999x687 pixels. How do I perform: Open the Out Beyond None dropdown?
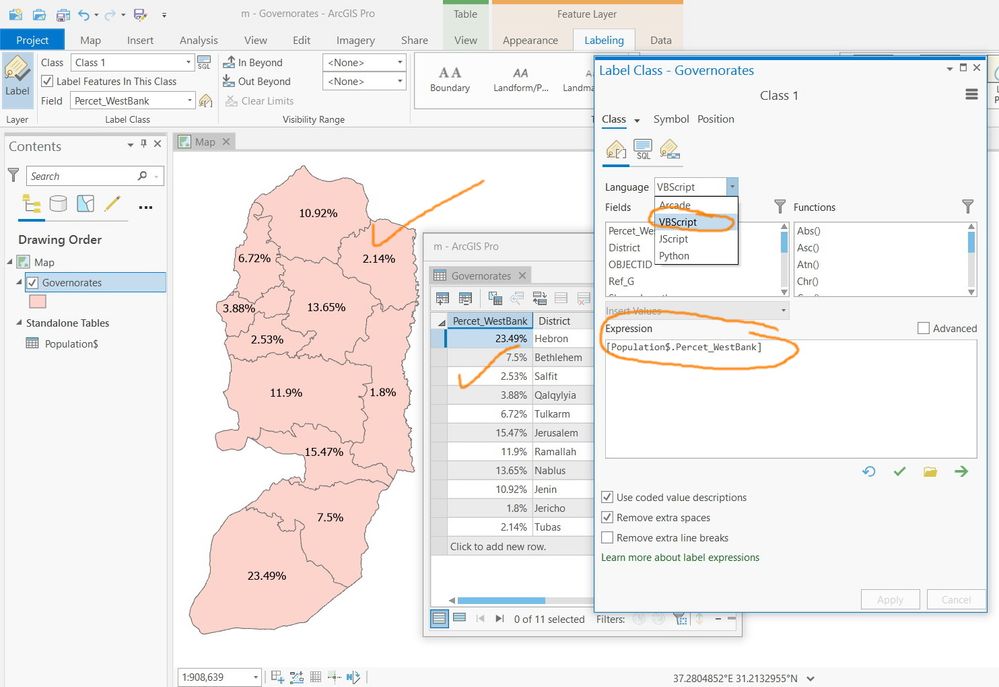[399, 81]
